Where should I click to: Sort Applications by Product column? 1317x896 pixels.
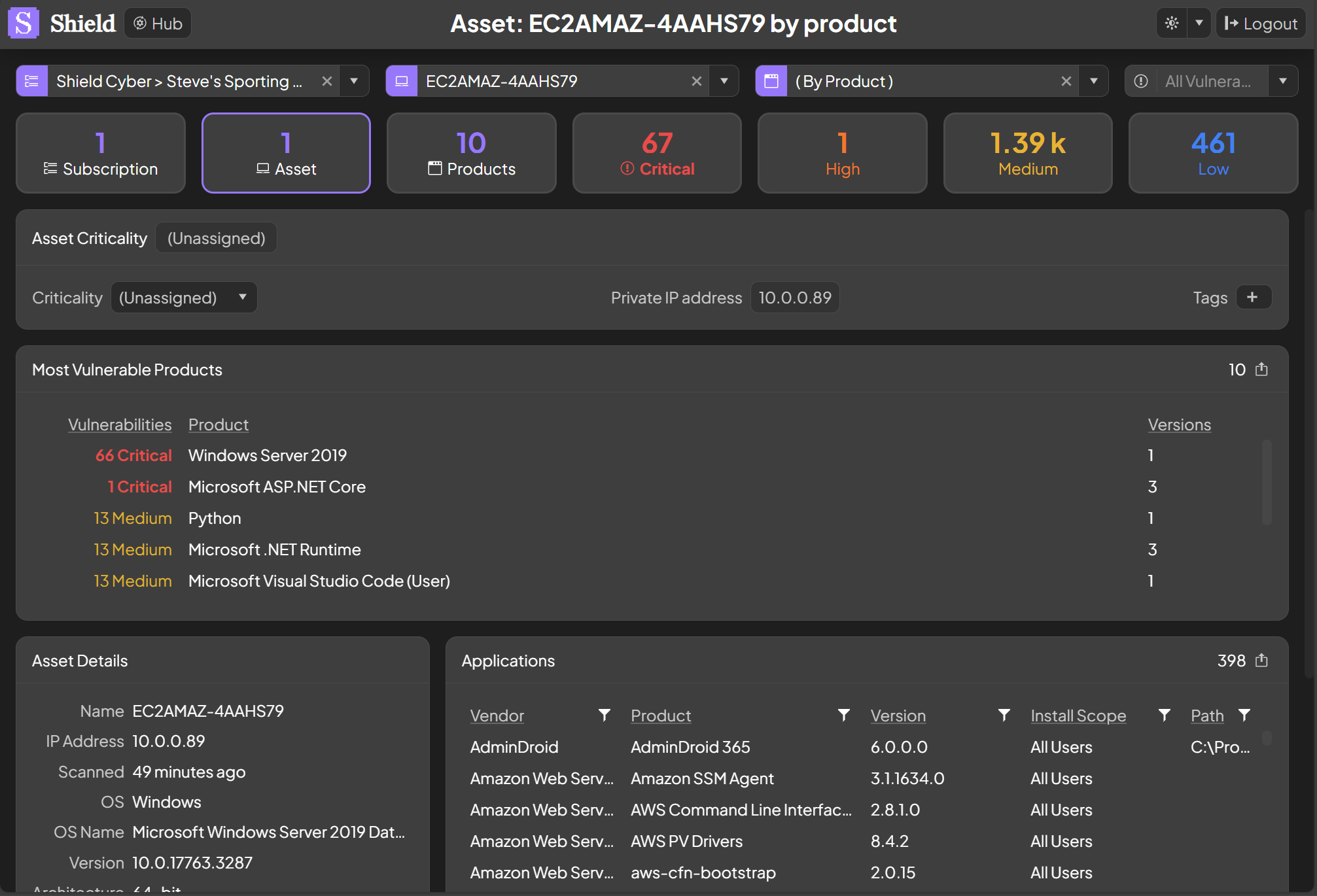(x=661, y=715)
